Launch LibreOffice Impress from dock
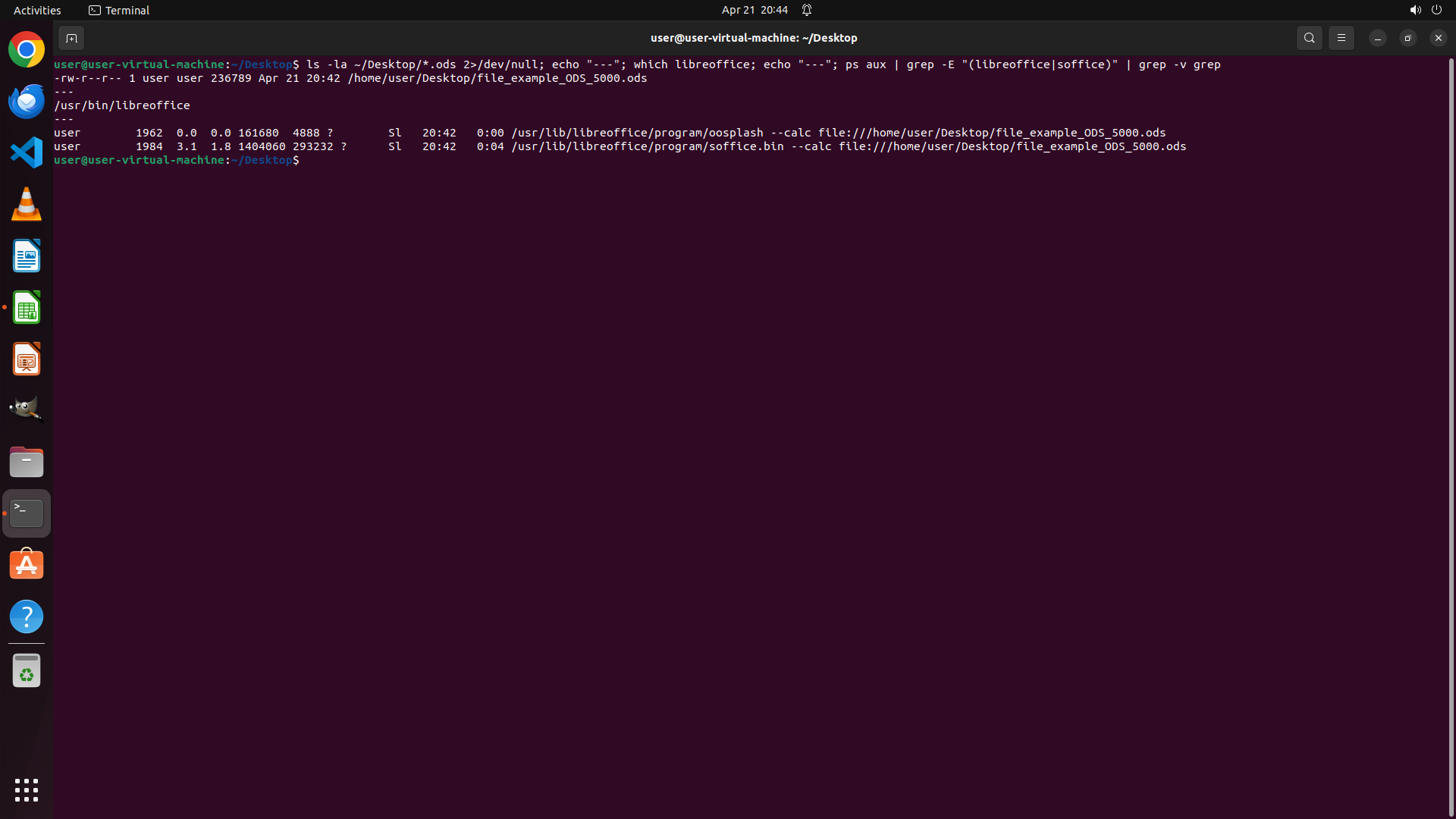Viewport: 1456px width, 819px height. (27, 359)
